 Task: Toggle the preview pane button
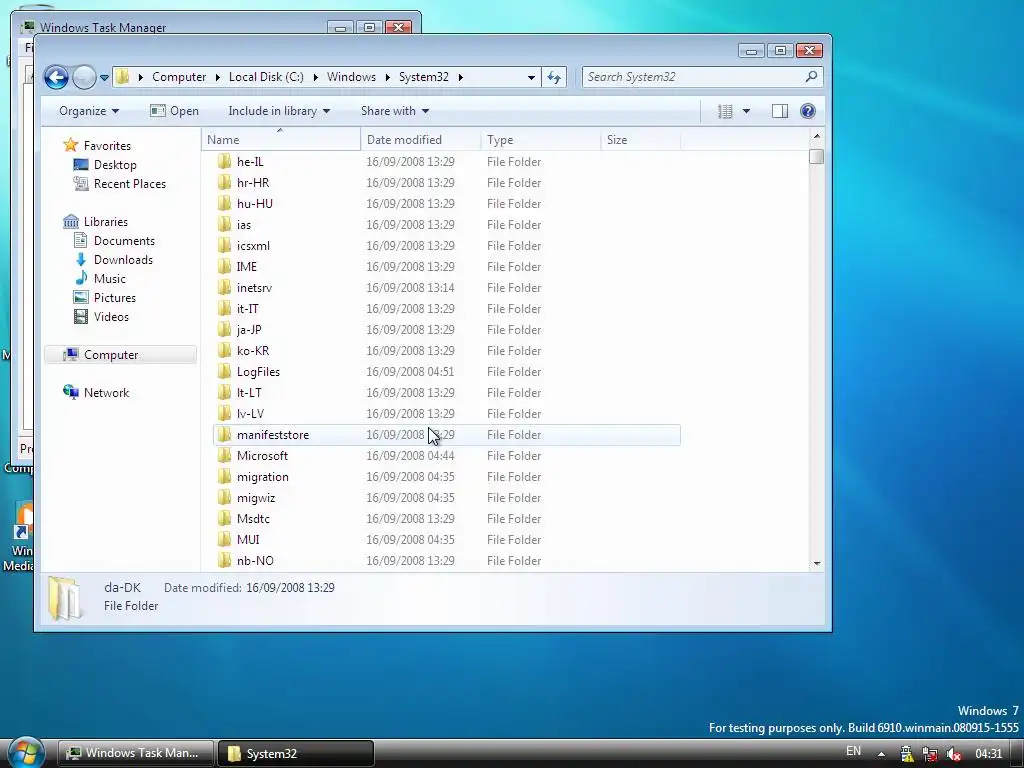(780, 111)
